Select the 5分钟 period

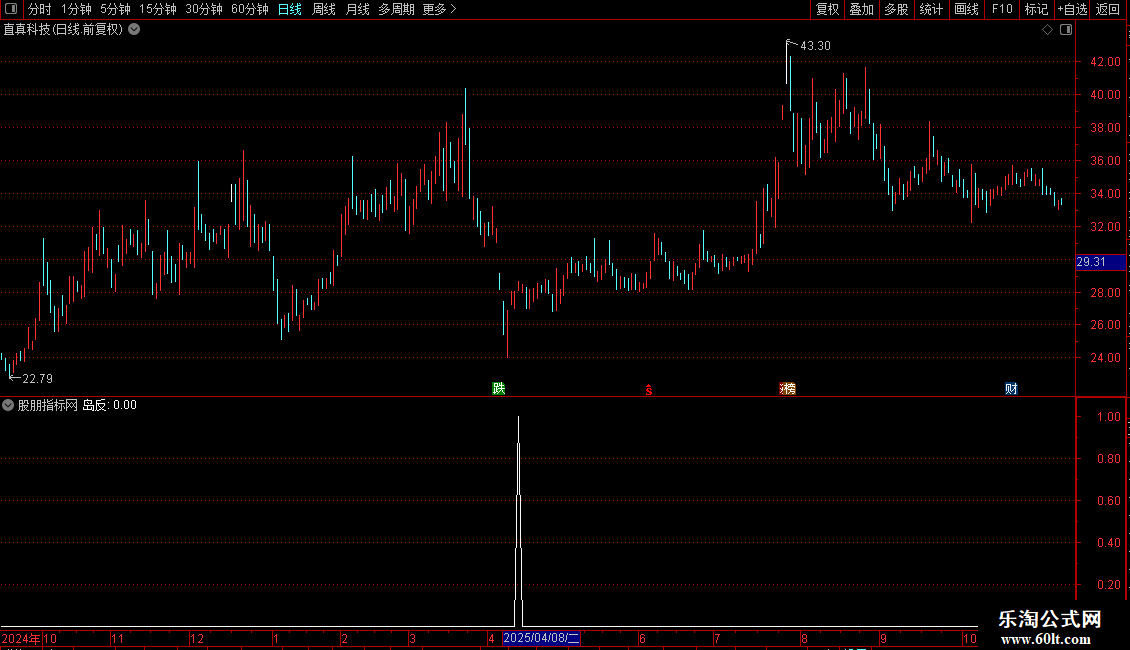pyautogui.click(x=115, y=9)
